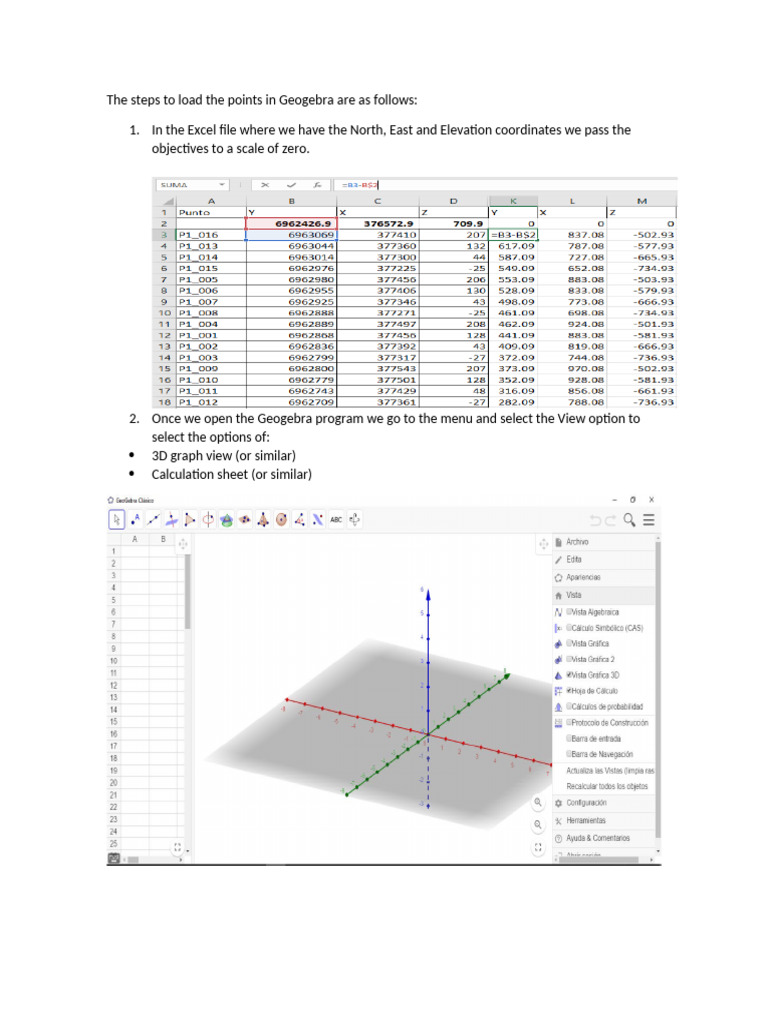The height and width of the screenshot is (1024, 768).
Task: Select the Polygon tool in GeoGebra toolbar
Action: click(x=189, y=519)
